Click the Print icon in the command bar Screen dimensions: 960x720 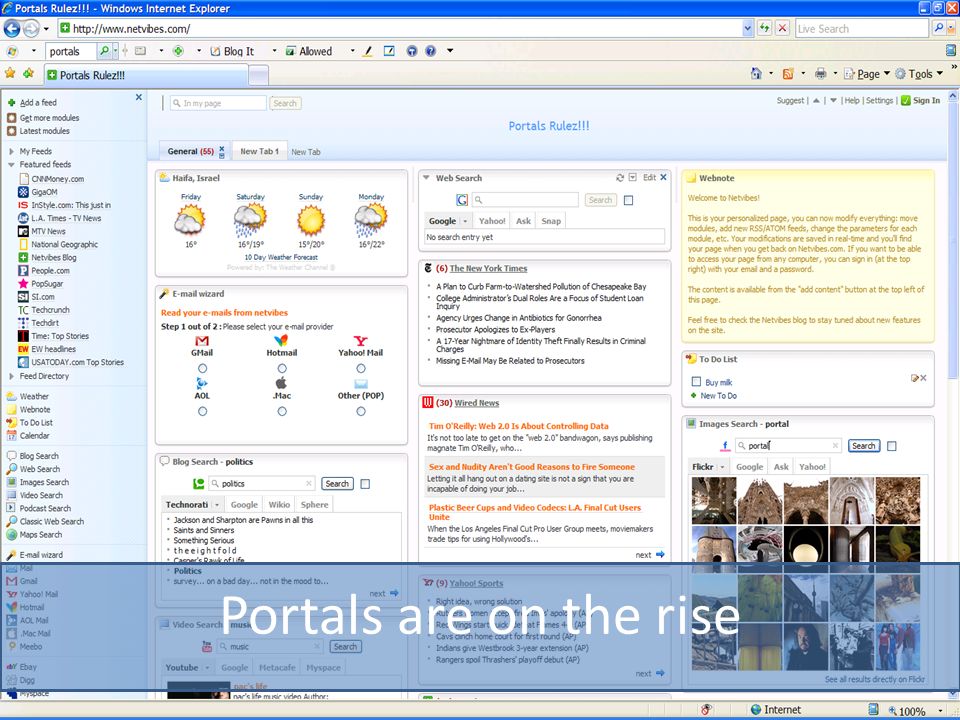click(820, 74)
